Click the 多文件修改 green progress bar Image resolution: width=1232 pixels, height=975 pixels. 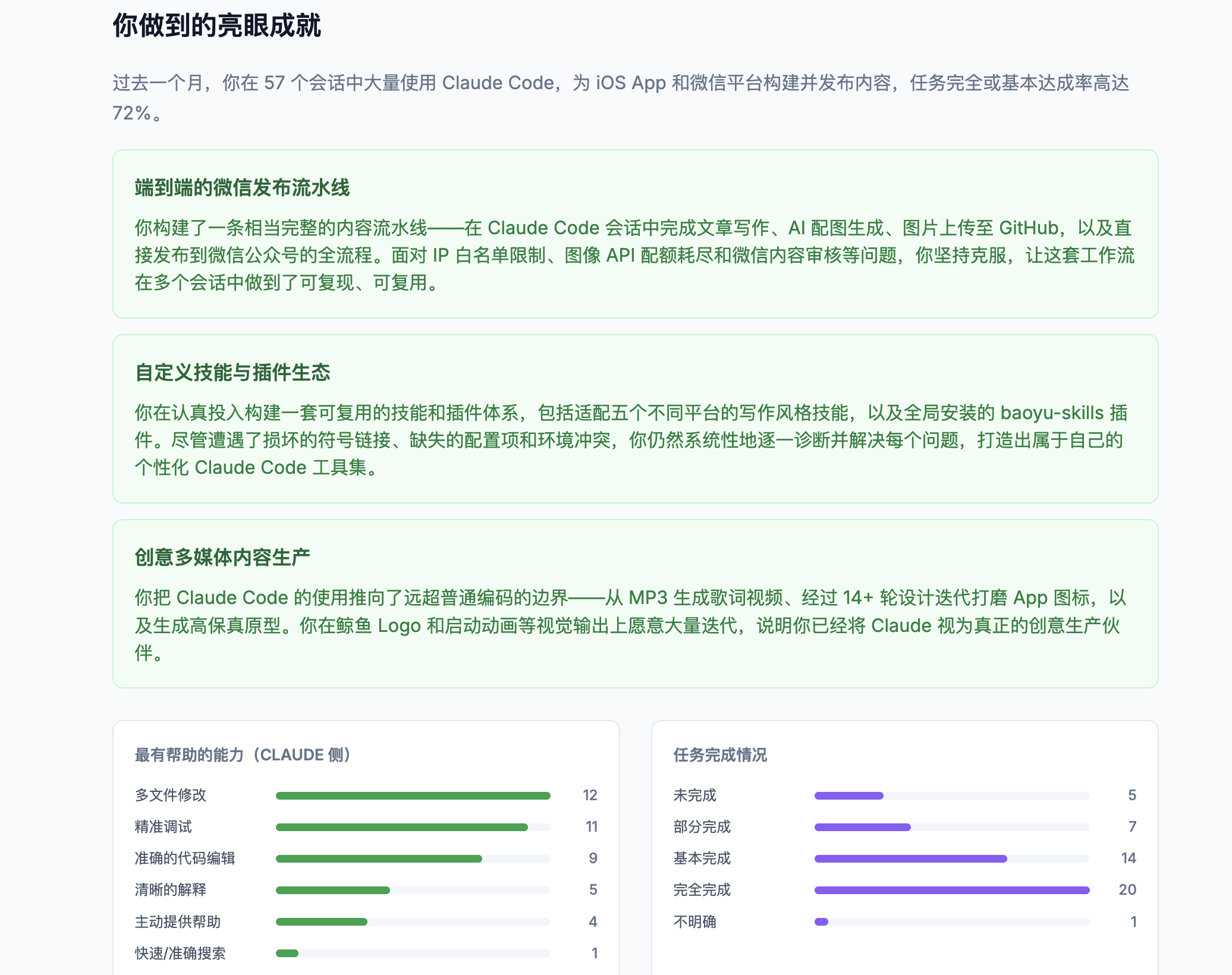[x=413, y=795]
